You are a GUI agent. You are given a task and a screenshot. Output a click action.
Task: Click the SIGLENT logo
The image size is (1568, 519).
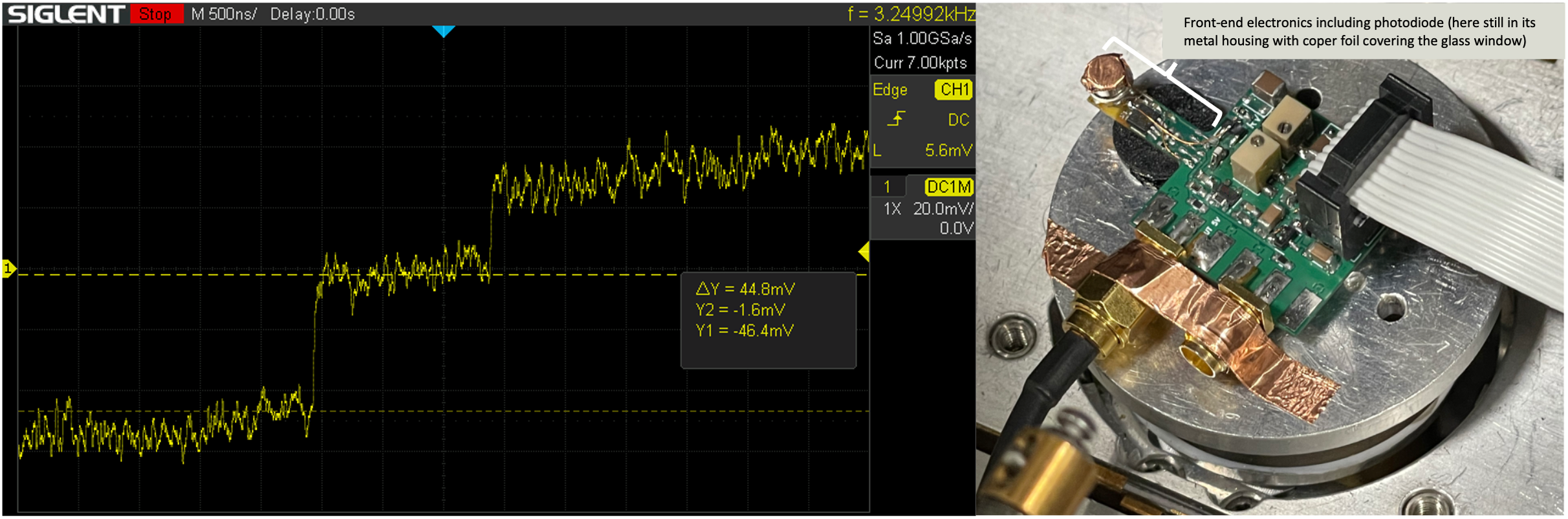66,14
